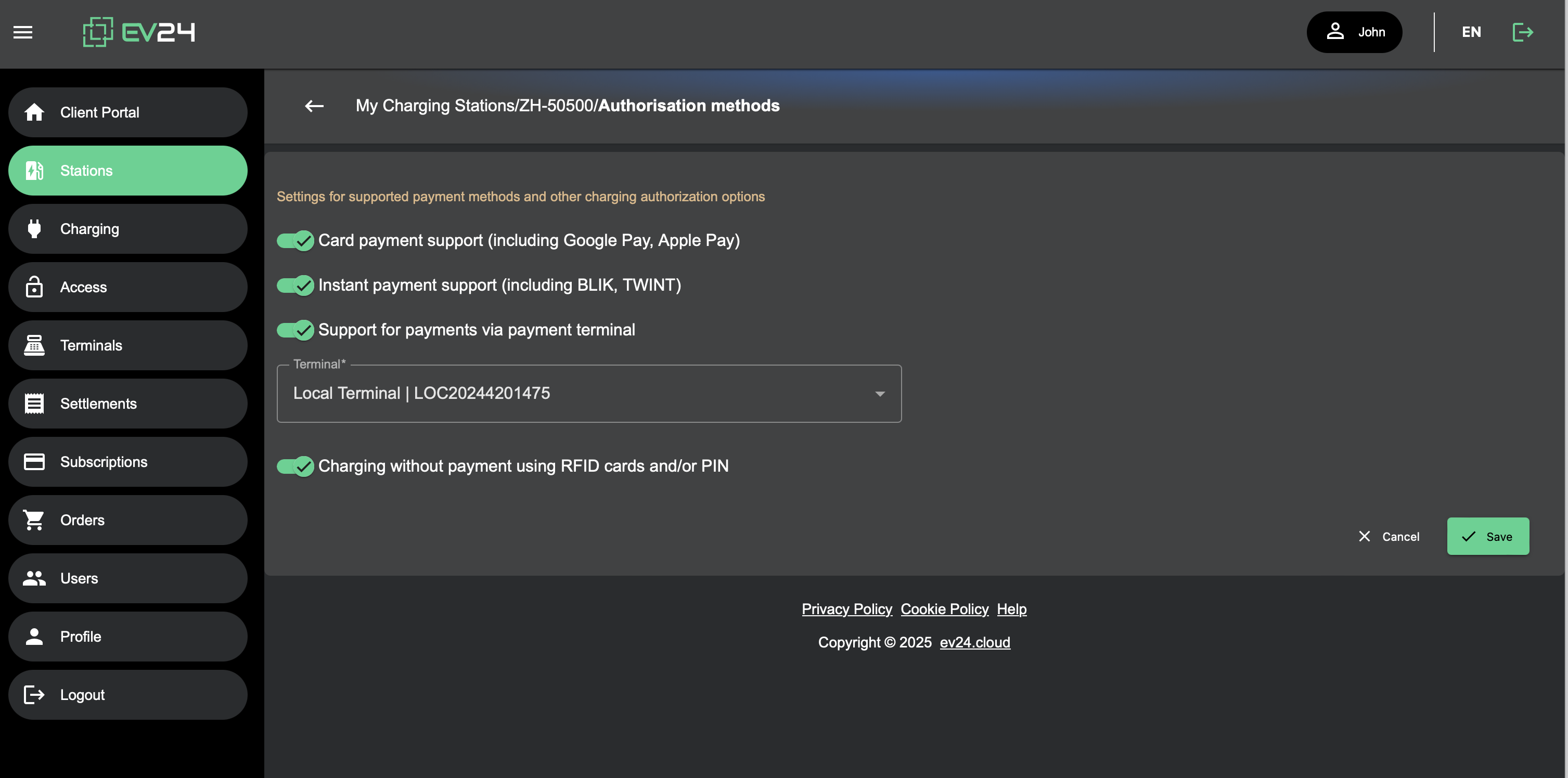Click the John profile button
Viewport: 1568px width, 778px height.
[1354, 32]
